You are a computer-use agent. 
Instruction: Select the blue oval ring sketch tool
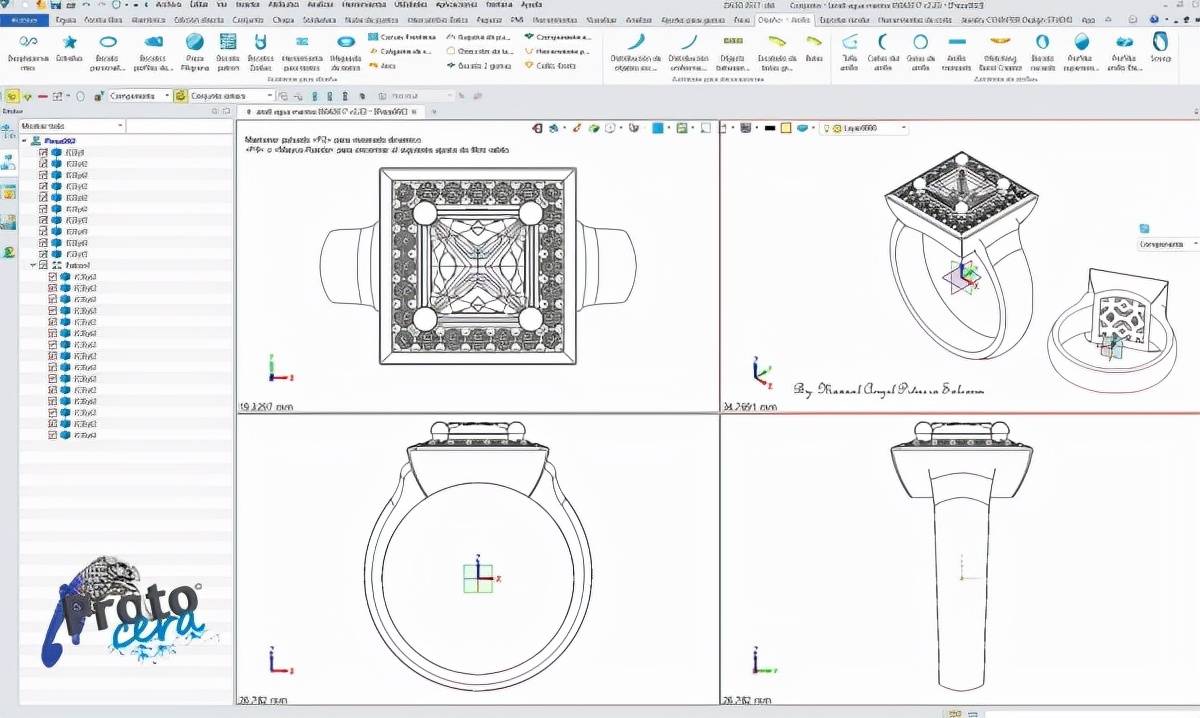pyautogui.click(x=108, y=42)
